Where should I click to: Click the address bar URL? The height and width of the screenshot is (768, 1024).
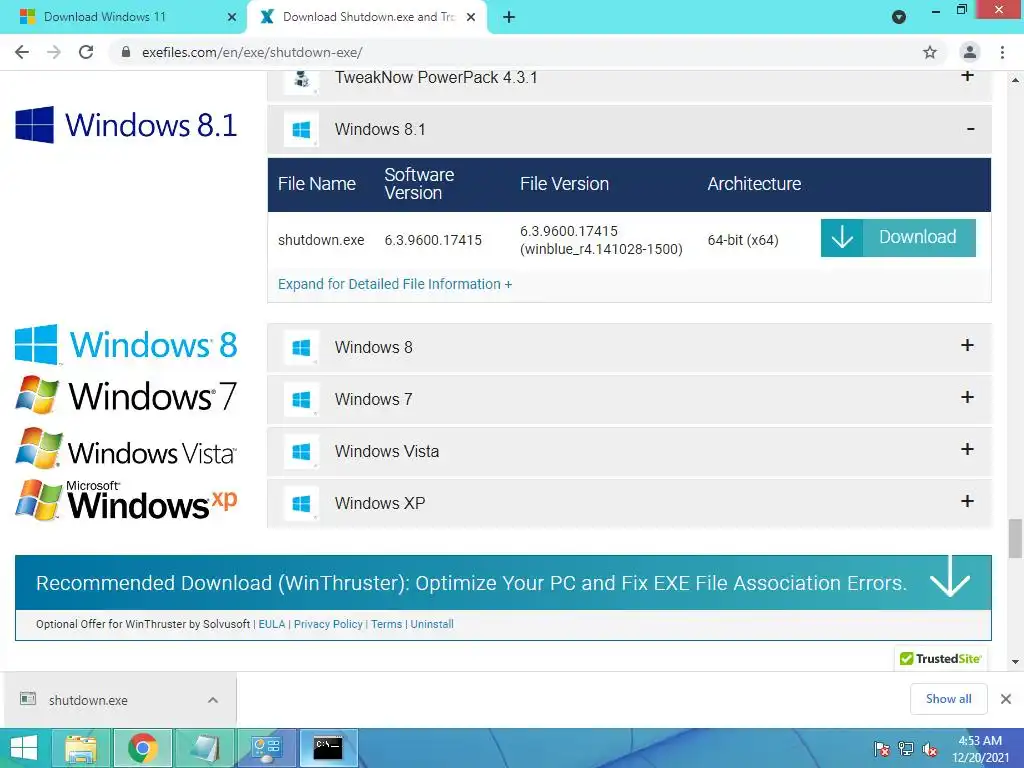252,52
